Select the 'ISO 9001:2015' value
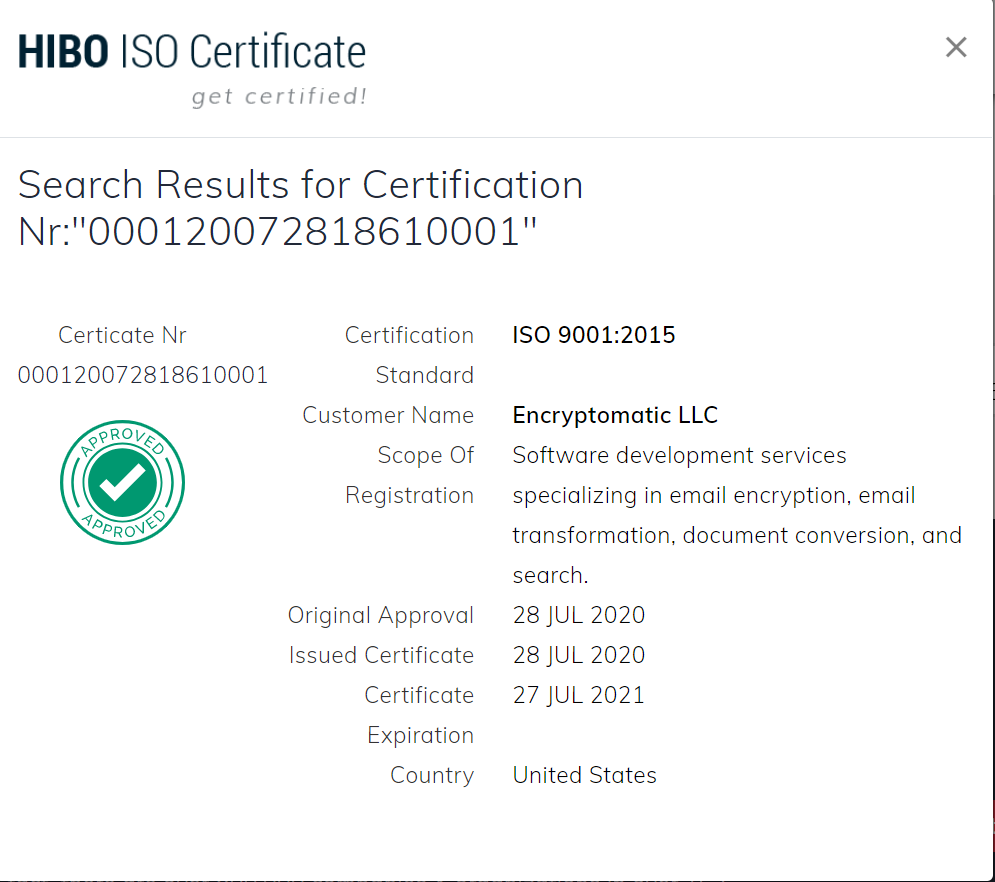Screen dimensions: 995x882 coord(594,335)
